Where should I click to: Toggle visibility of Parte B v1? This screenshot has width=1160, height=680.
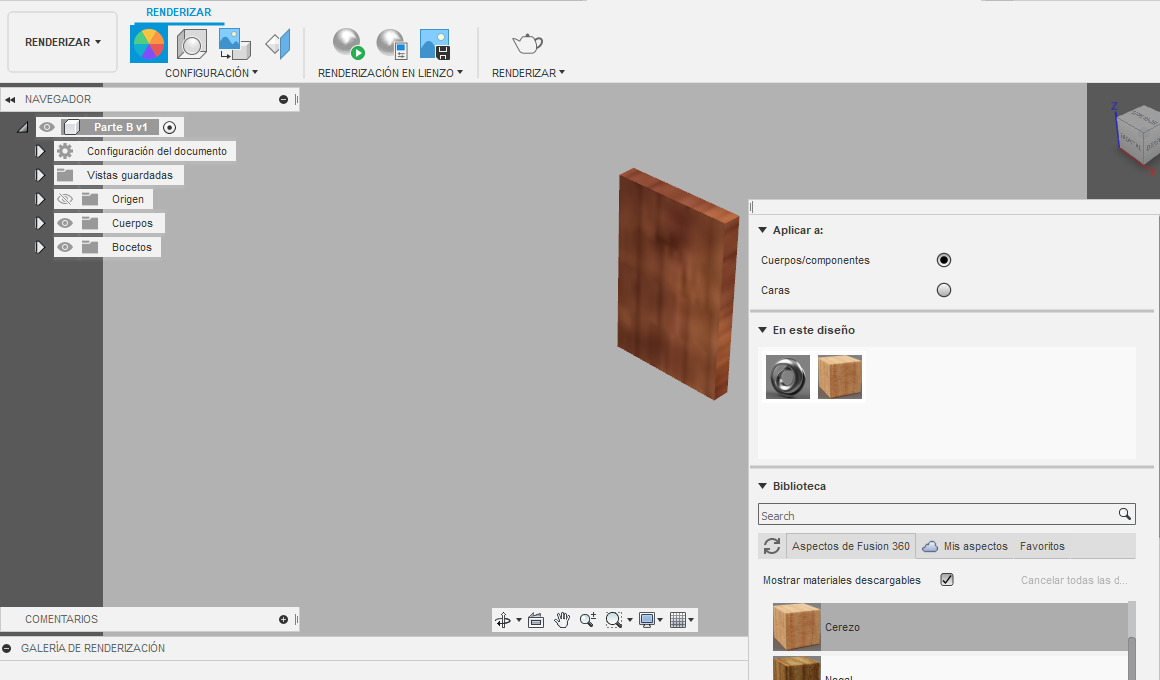tap(47, 127)
